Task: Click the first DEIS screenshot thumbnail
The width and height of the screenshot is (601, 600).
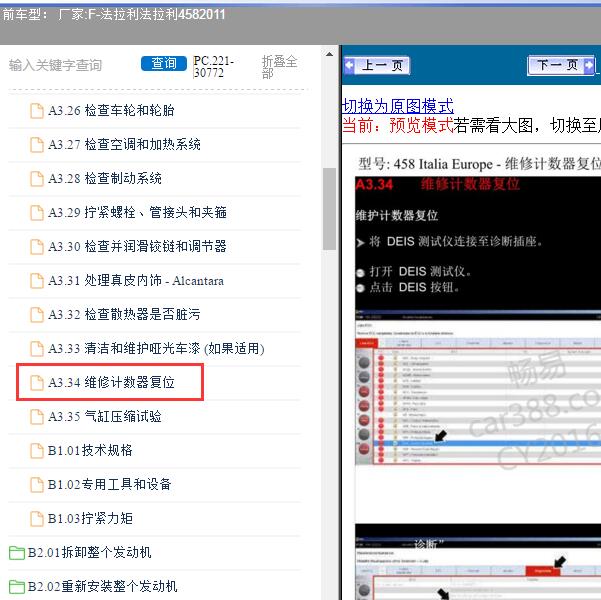Action: [478, 388]
